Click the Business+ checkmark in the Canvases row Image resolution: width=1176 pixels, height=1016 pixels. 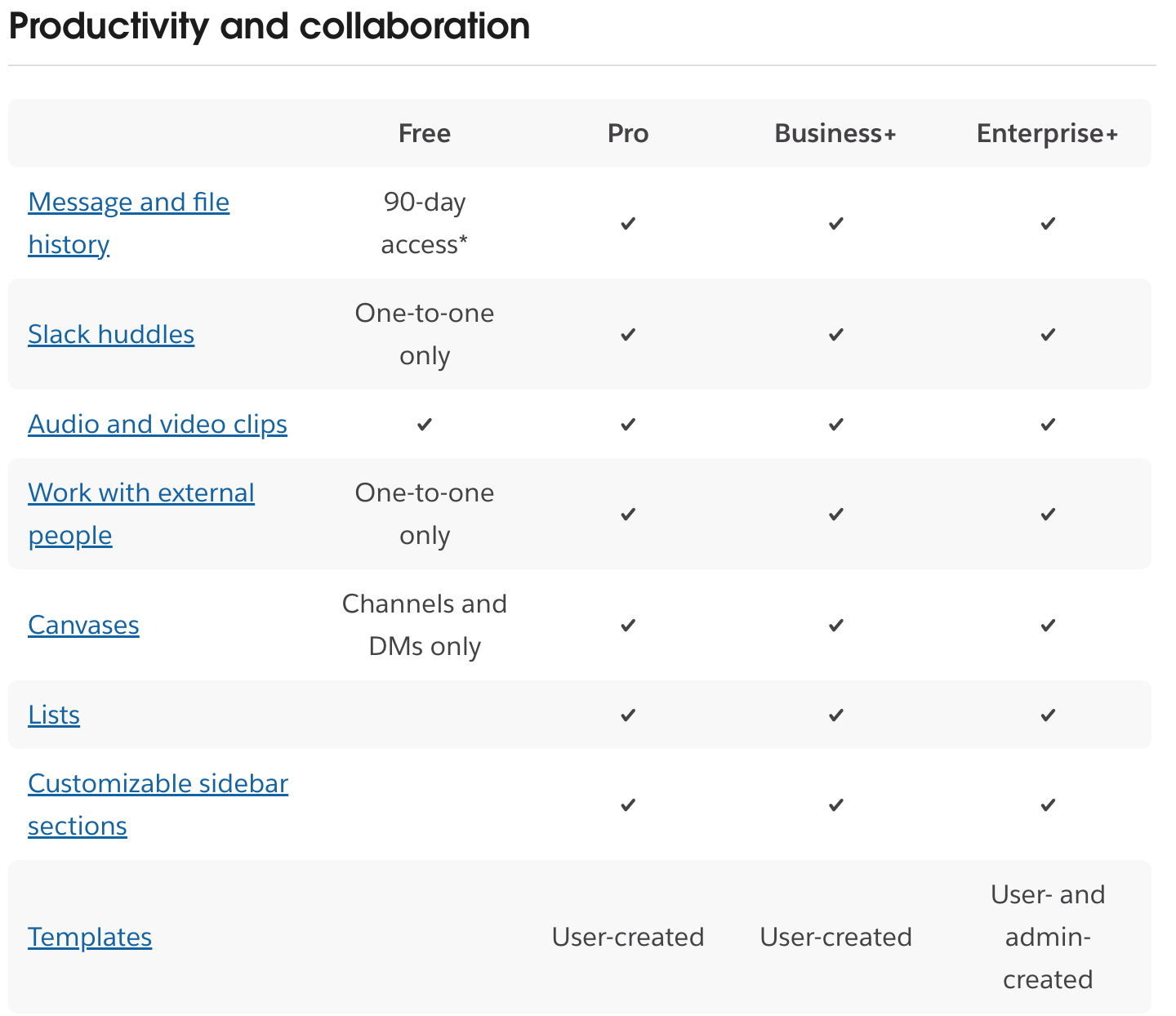click(x=835, y=625)
